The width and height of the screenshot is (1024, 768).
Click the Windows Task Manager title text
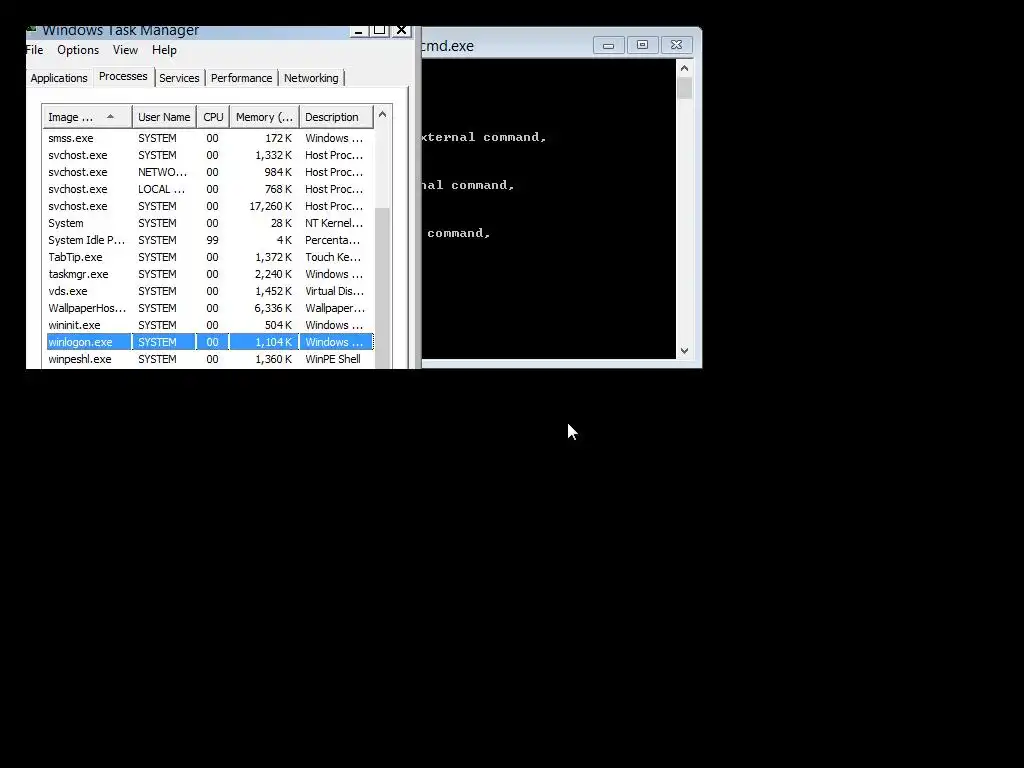point(121,31)
